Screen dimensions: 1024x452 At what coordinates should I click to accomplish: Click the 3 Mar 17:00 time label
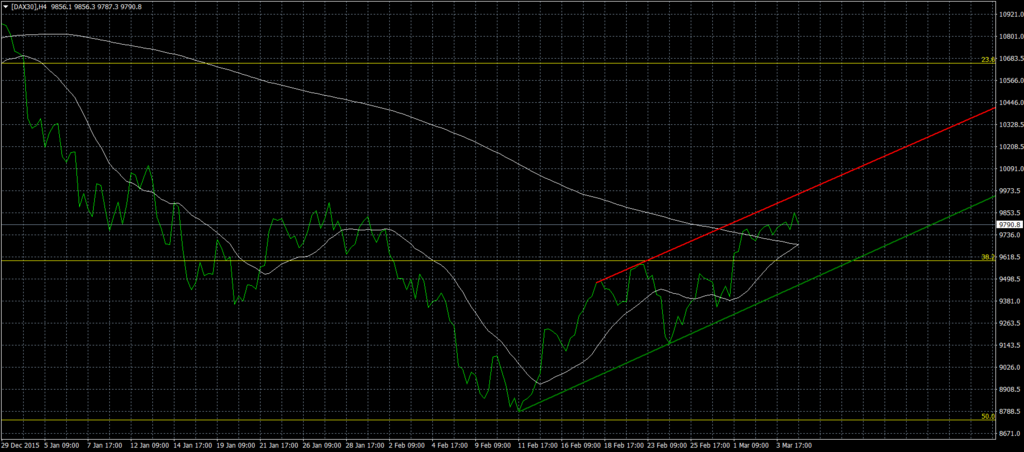pos(792,444)
